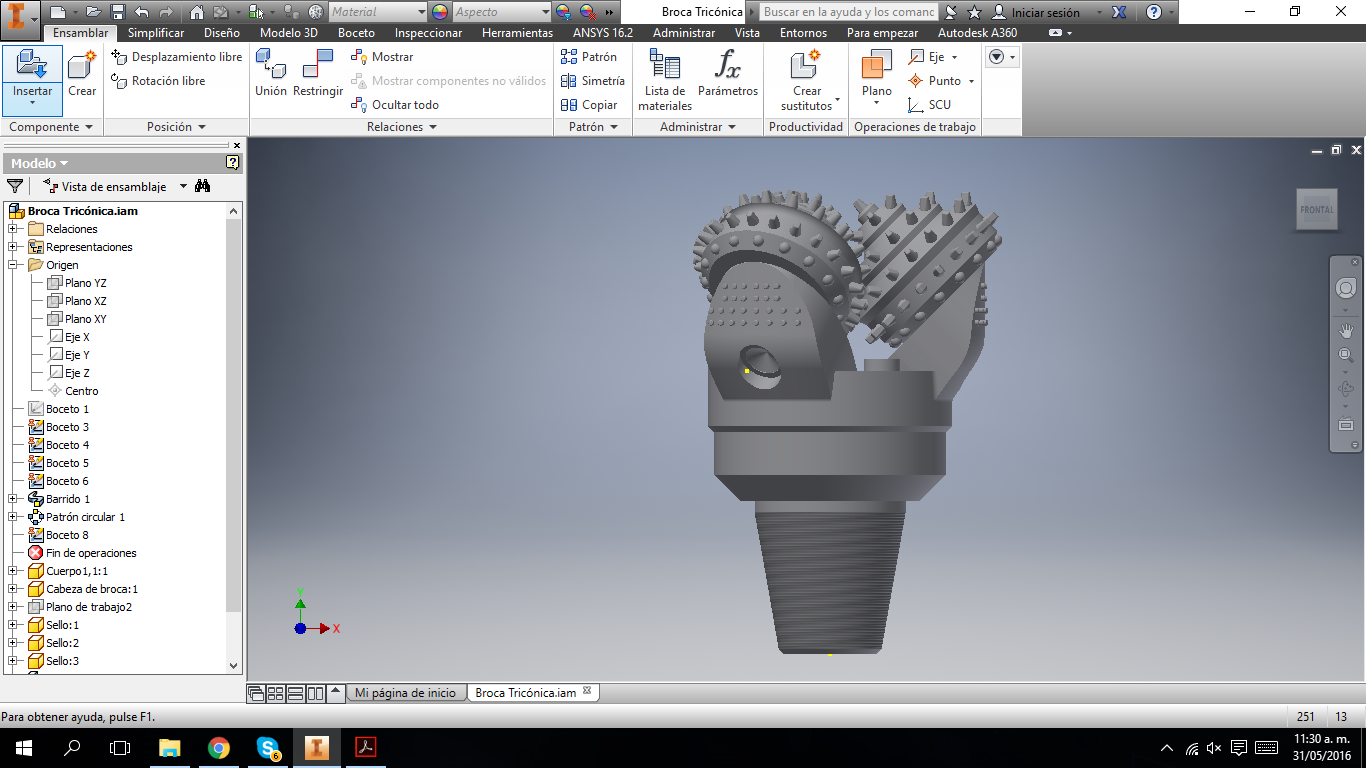Expand the Relaciones folder node
The image size is (1366, 768).
click(x=13, y=229)
